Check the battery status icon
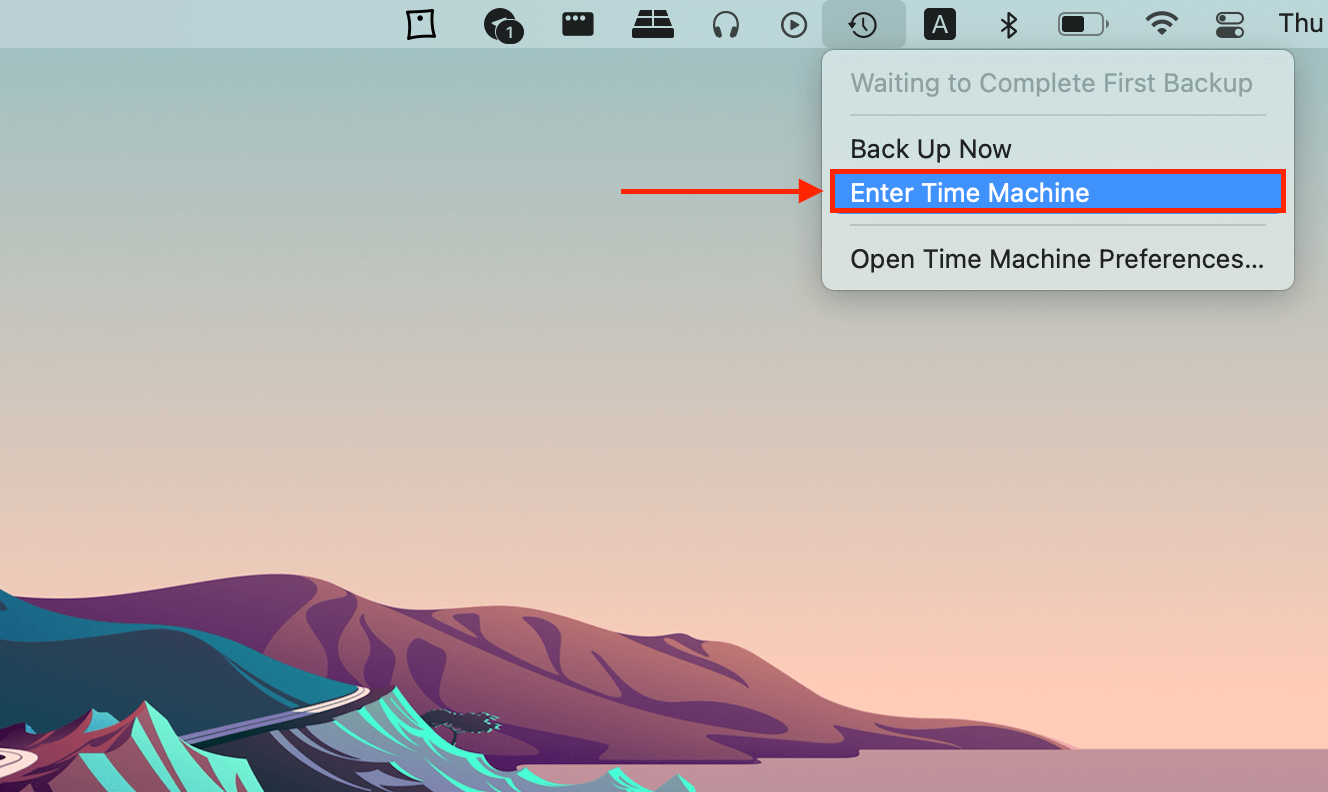 (x=1084, y=25)
